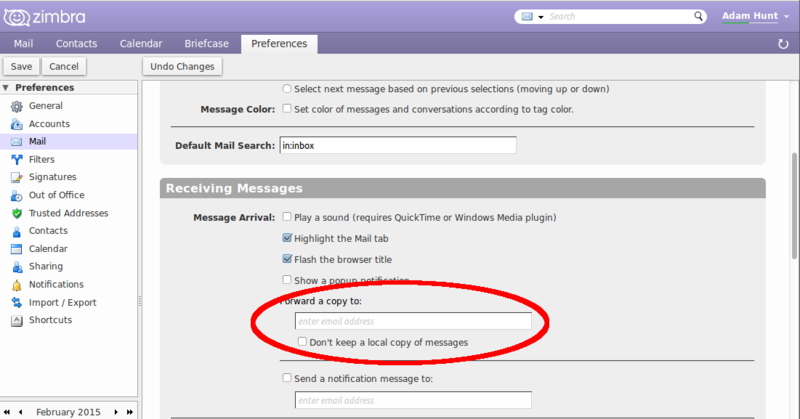Open General preferences gear icon
Image resolution: width=800 pixels, height=419 pixels.
click(x=17, y=106)
